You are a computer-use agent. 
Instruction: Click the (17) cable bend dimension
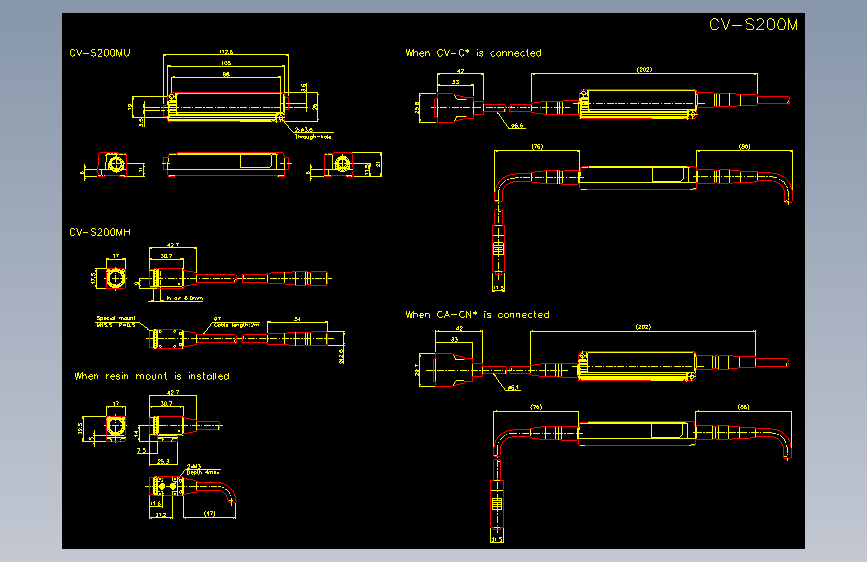tap(210, 514)
